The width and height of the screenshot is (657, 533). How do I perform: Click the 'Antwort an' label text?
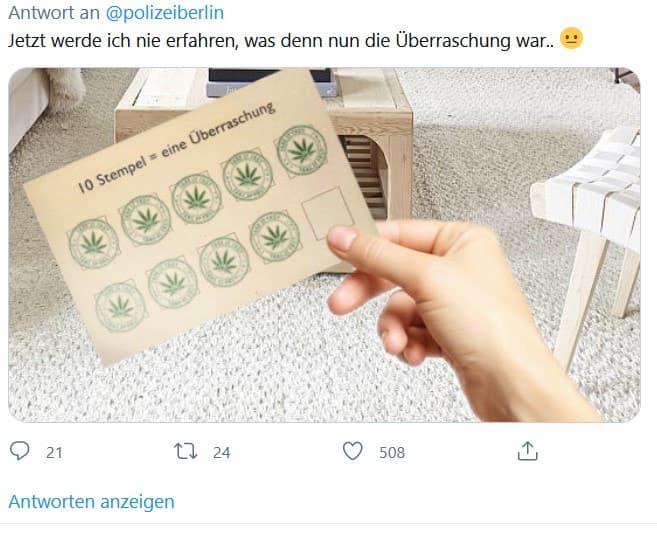[54, 13]
